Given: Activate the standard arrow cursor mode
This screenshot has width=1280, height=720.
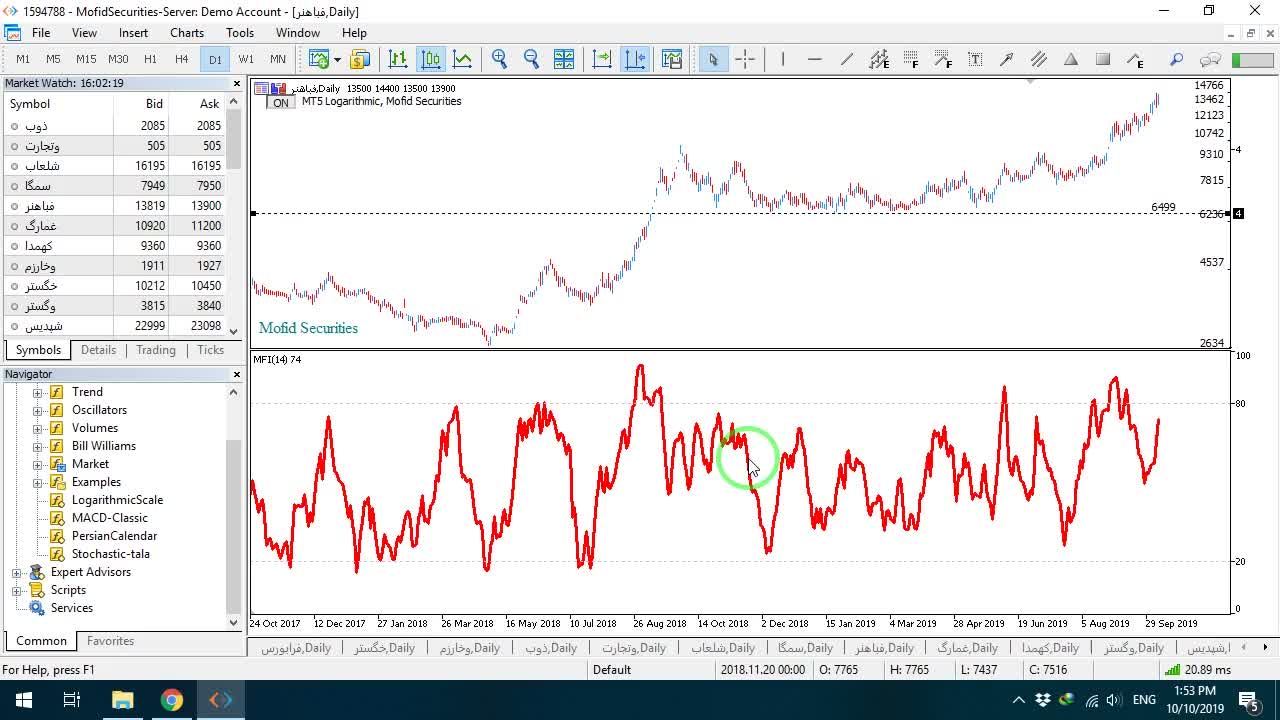Looking at the screenshot, I should (713, 59).
